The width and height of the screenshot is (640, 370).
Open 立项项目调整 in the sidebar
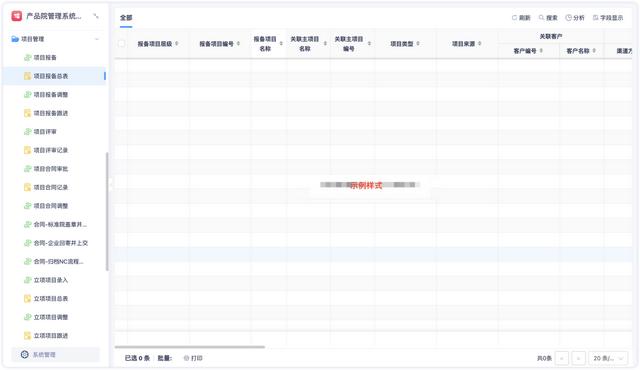51,317
